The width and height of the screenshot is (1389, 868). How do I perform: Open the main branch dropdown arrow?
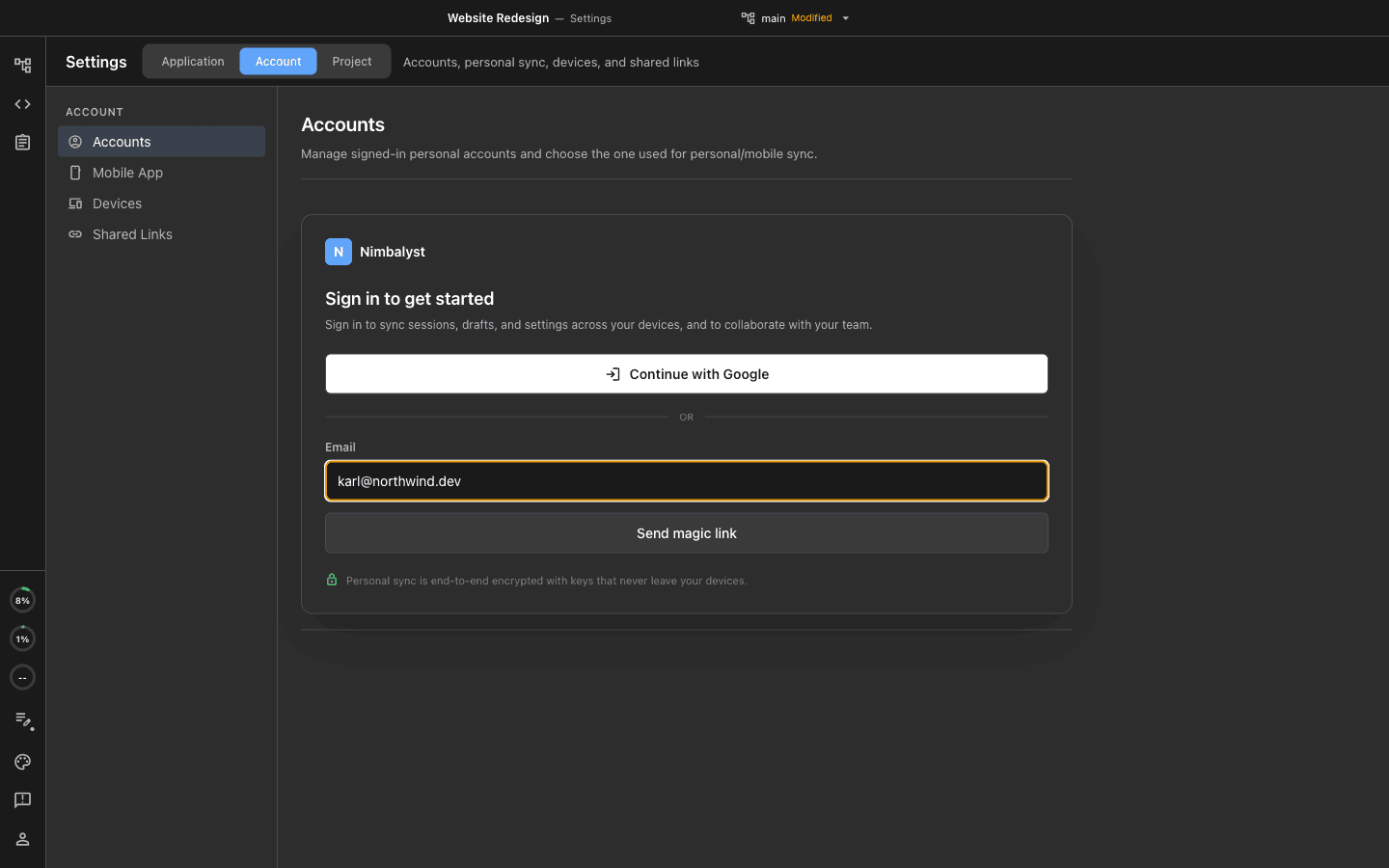846,18
